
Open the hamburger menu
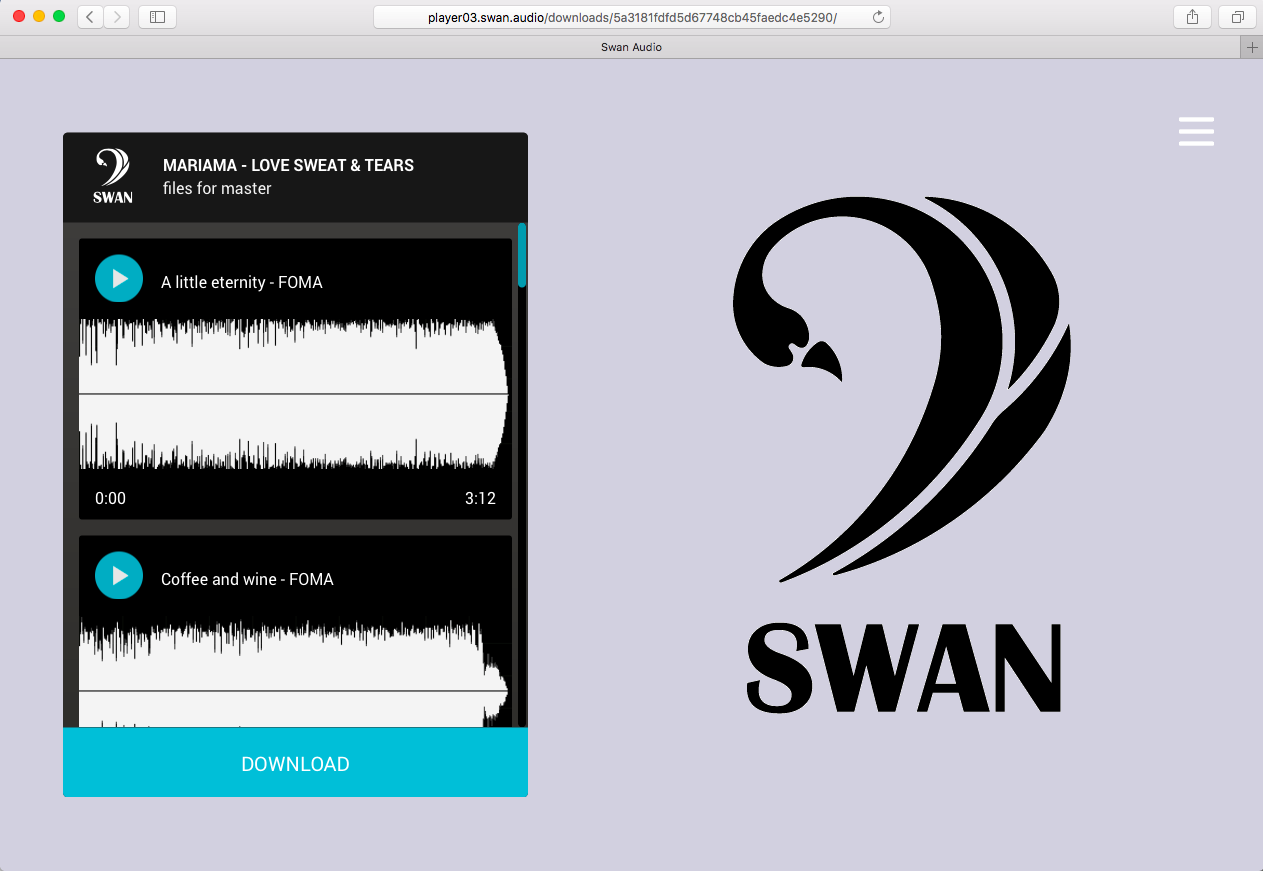coord(1196,131)
